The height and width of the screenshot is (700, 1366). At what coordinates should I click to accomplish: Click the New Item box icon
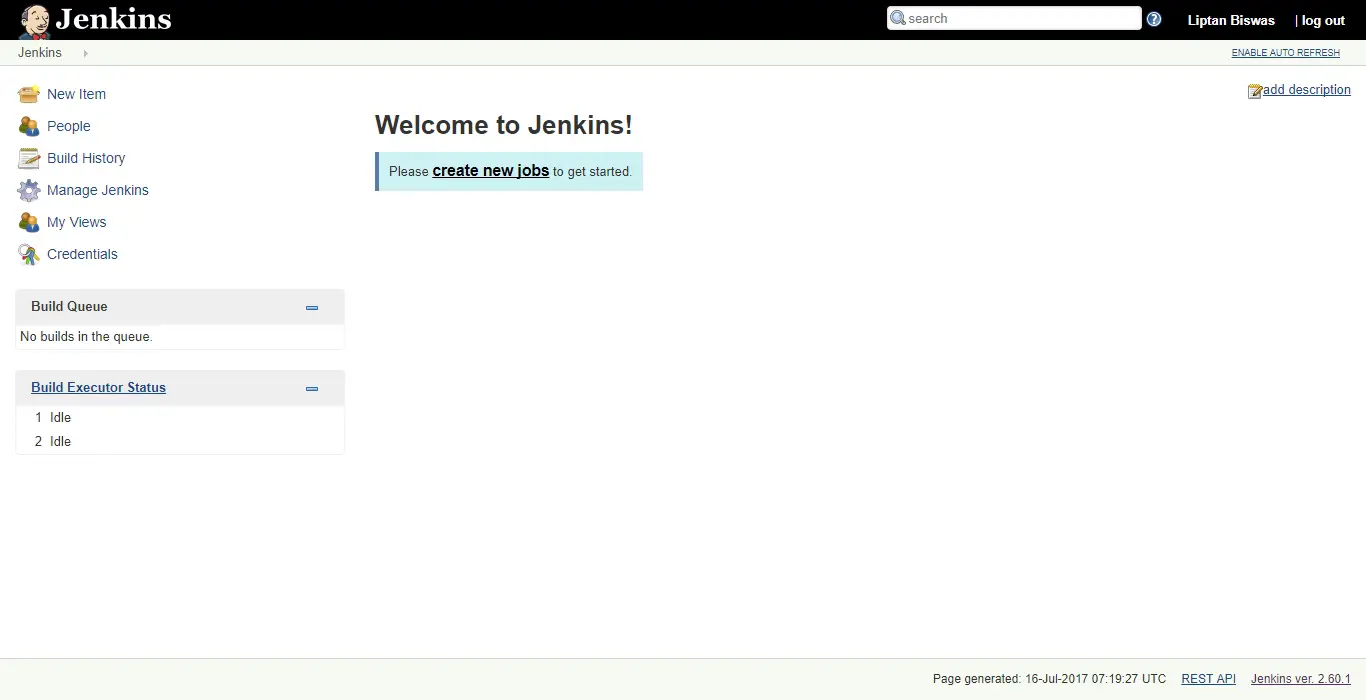(x=29, y=94)
